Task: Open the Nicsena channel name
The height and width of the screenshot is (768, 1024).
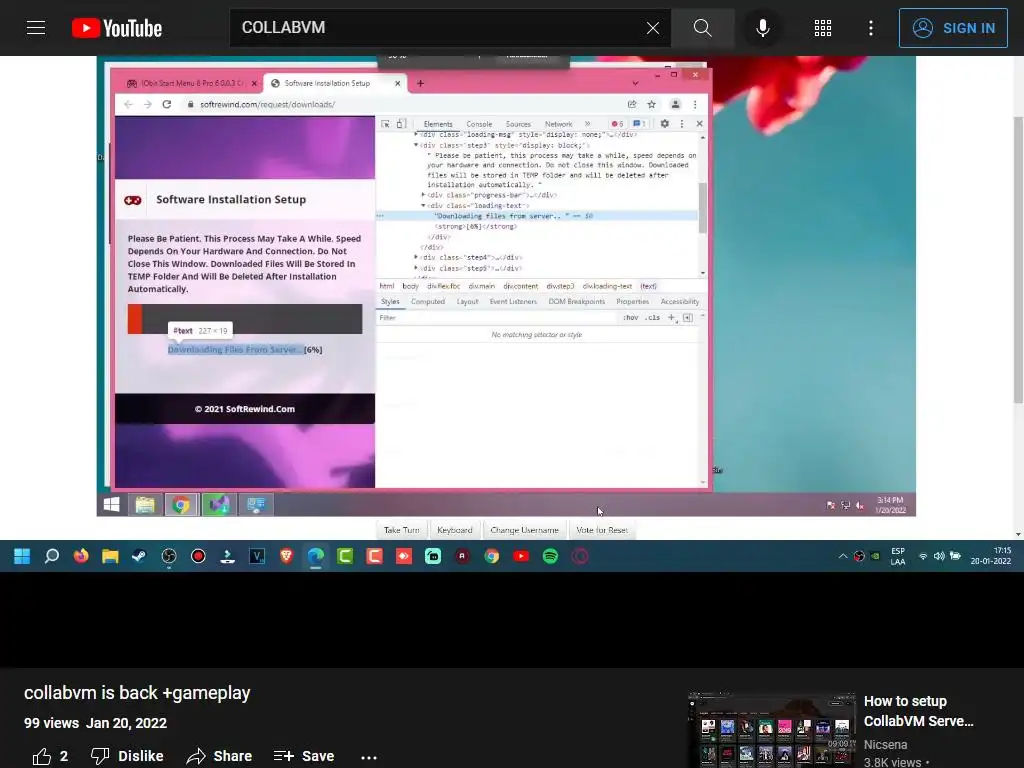Action: (x=886, y=744)
